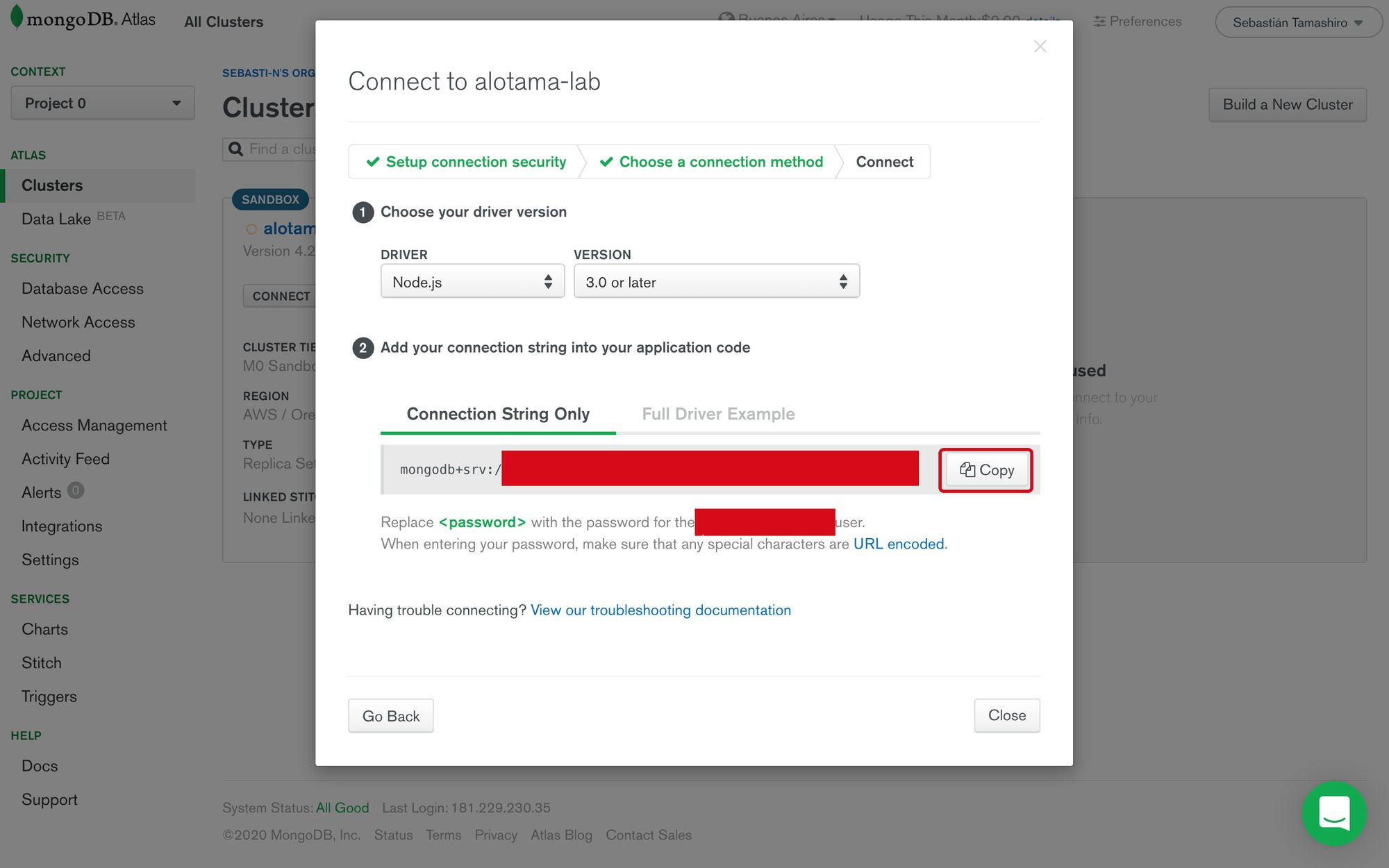This screenshot has width=1389, height=868.
Task: Open Terms footer link
Action: pyautogui.click(x=444, y=835)
